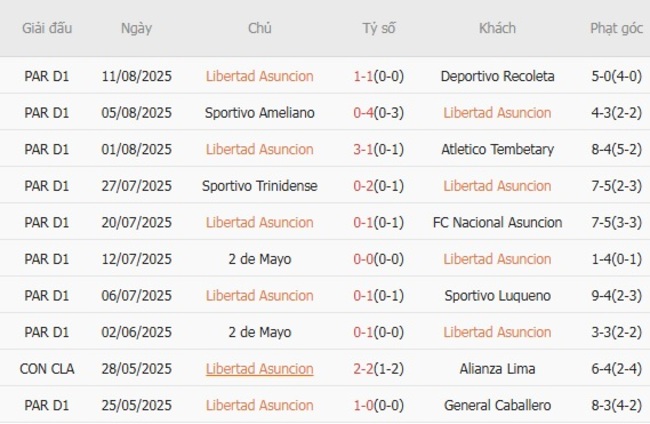The width and height of the screenshot is (650, 424).
Task: Open the 2-2 score versus Alianza Lima
Action: [x=363, y=368]
